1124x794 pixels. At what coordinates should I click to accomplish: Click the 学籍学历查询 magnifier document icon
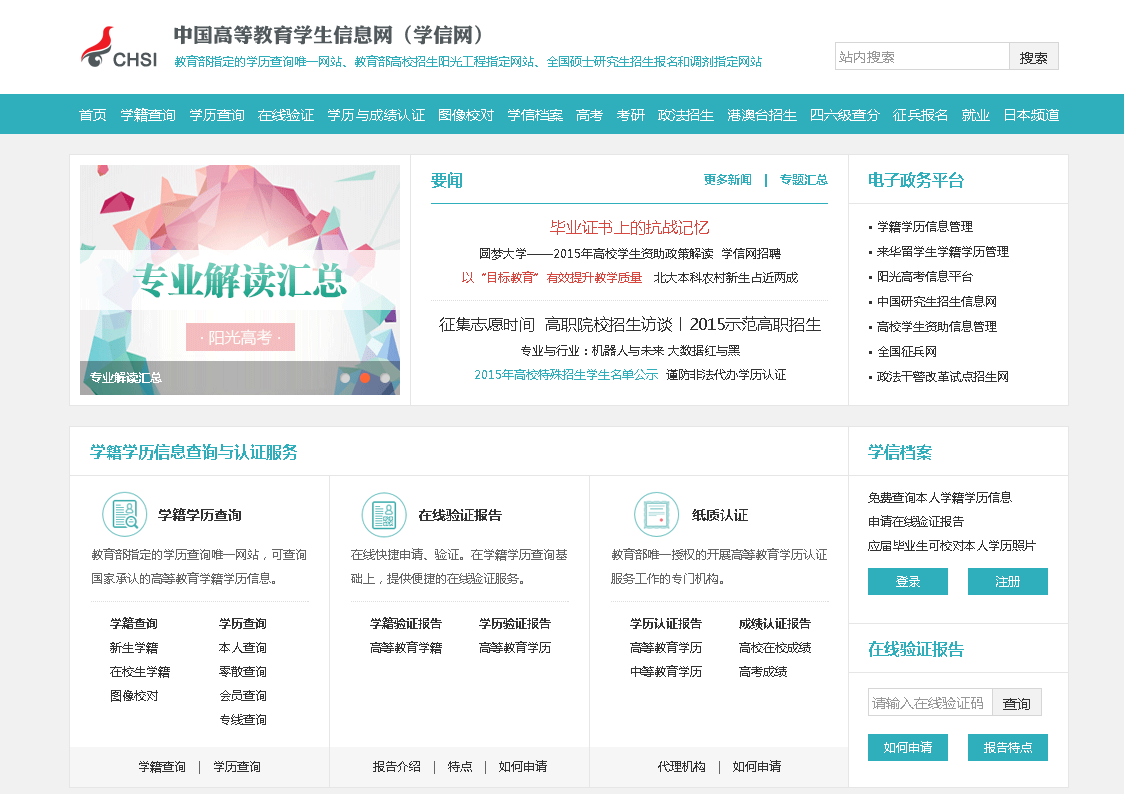click(x=125, y=515)
